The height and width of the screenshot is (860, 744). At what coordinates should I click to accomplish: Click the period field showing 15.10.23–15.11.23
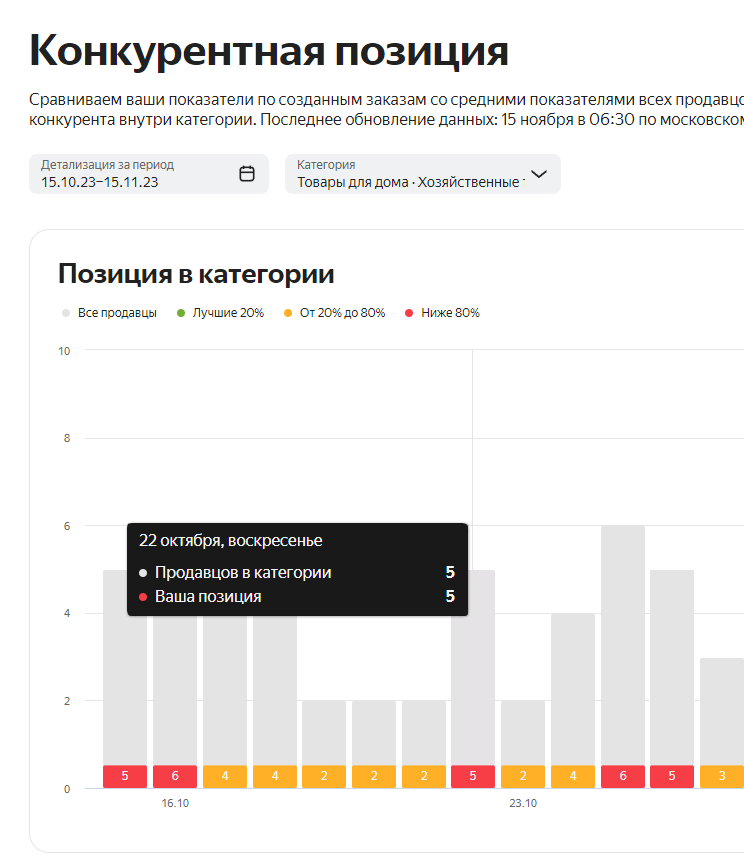pos(149,174)
